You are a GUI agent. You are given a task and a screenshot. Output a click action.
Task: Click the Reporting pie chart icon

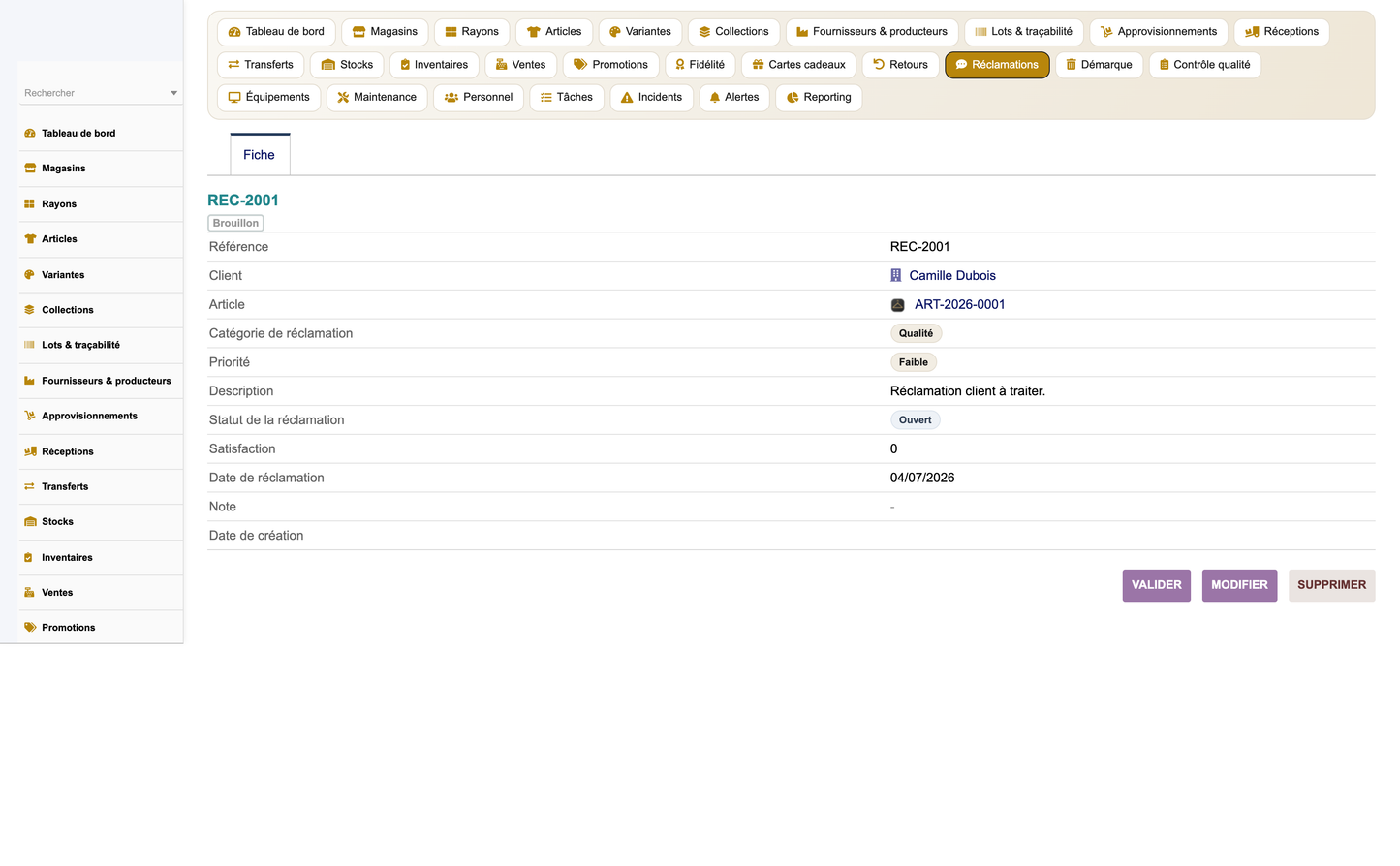793,98
